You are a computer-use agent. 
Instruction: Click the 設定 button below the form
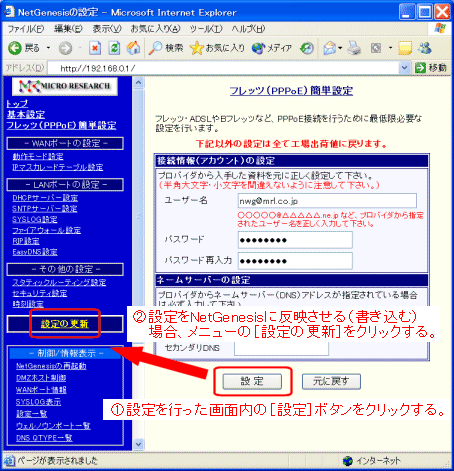(x=252, y=381)
